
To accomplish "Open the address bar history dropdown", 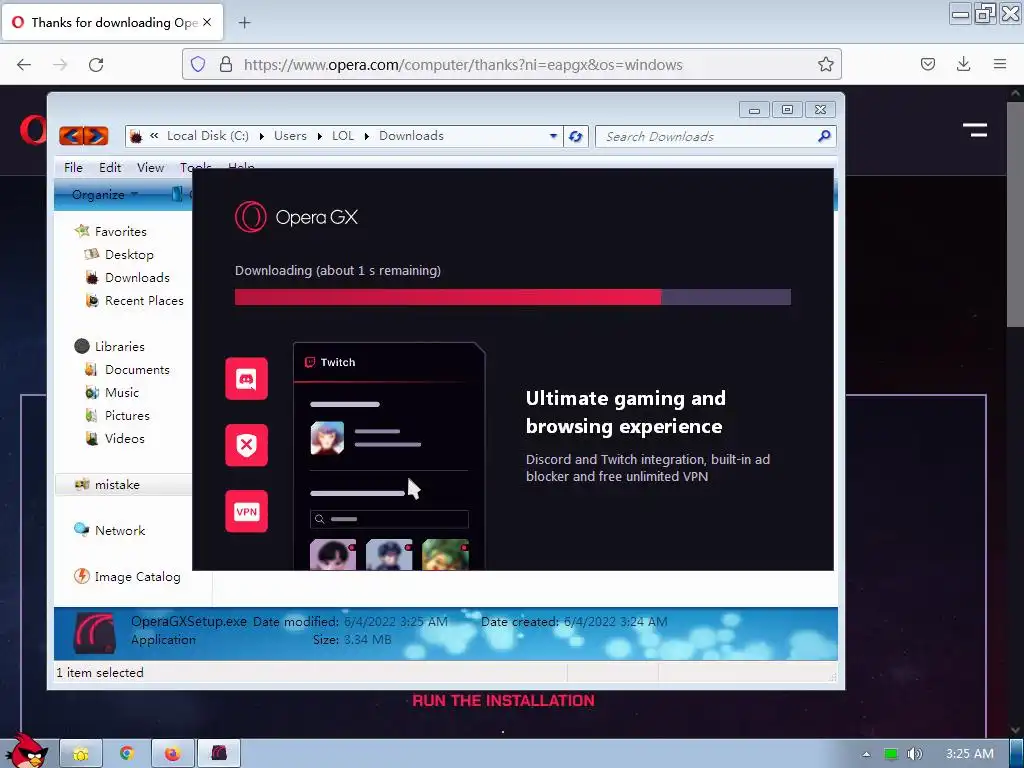I will [553, 136].
